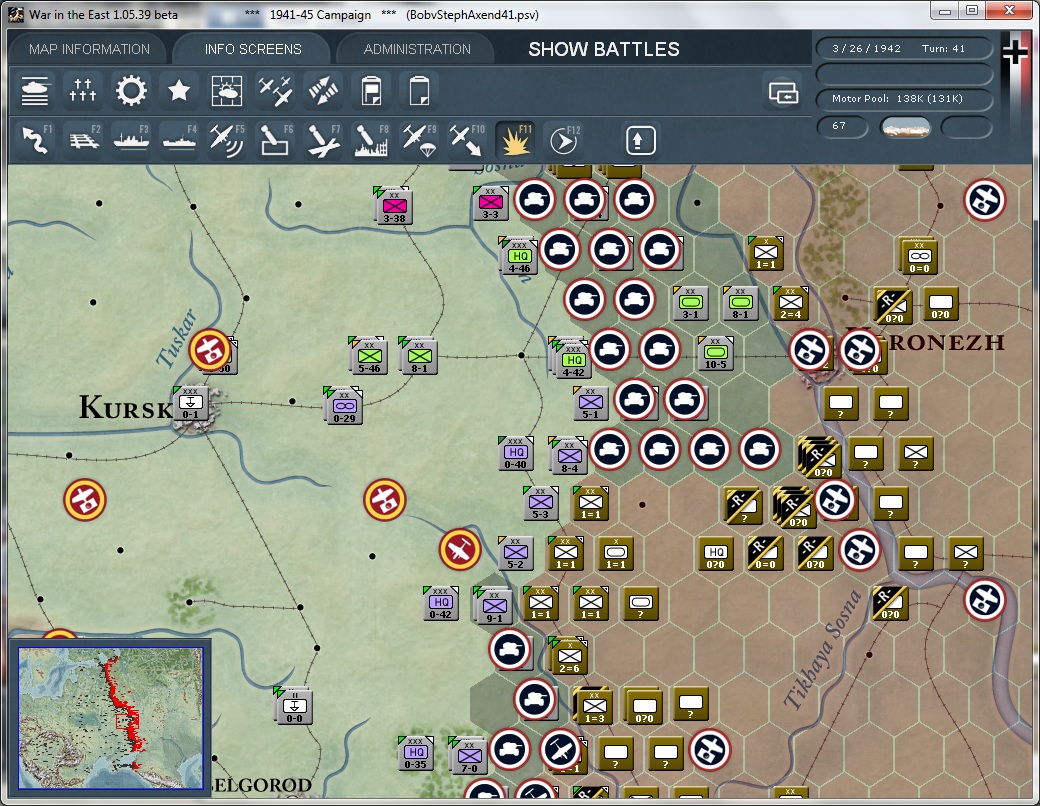The image size is (1040, 806).
Task: Select the Soviet HQ 0?0 counter
Action: pos(716,553)
